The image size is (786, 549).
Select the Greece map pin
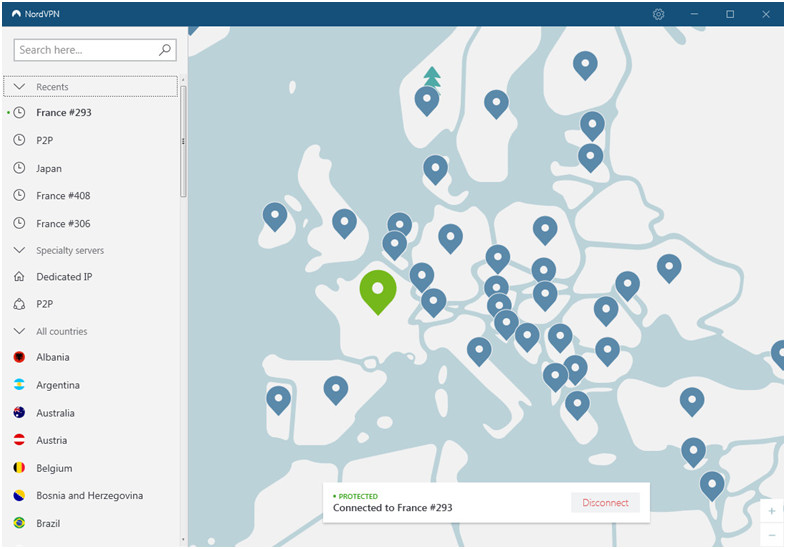pos(577,405)
